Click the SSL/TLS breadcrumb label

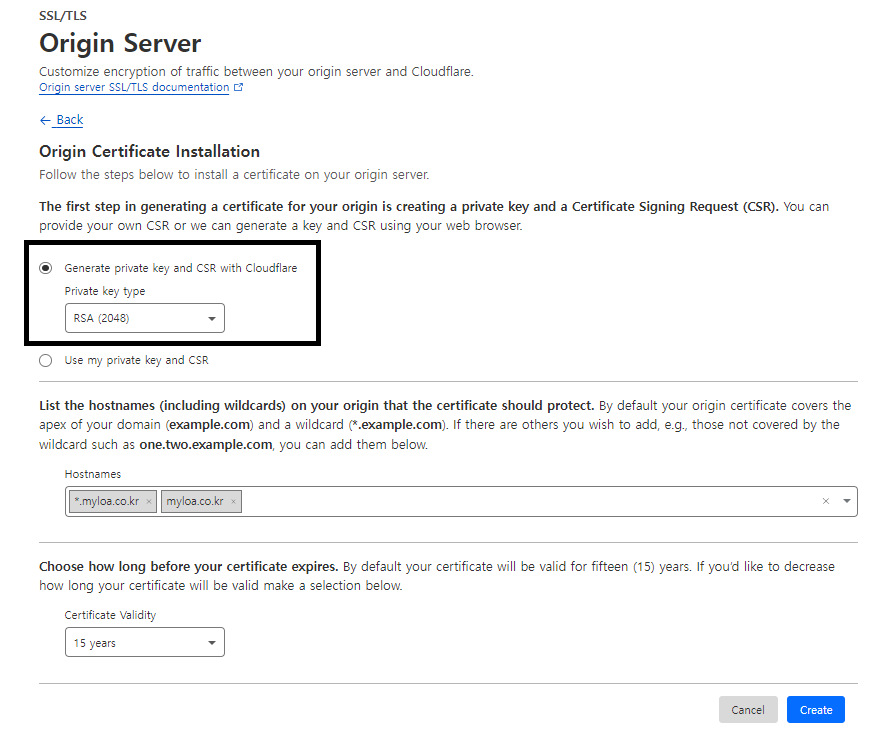pos(62,15)
